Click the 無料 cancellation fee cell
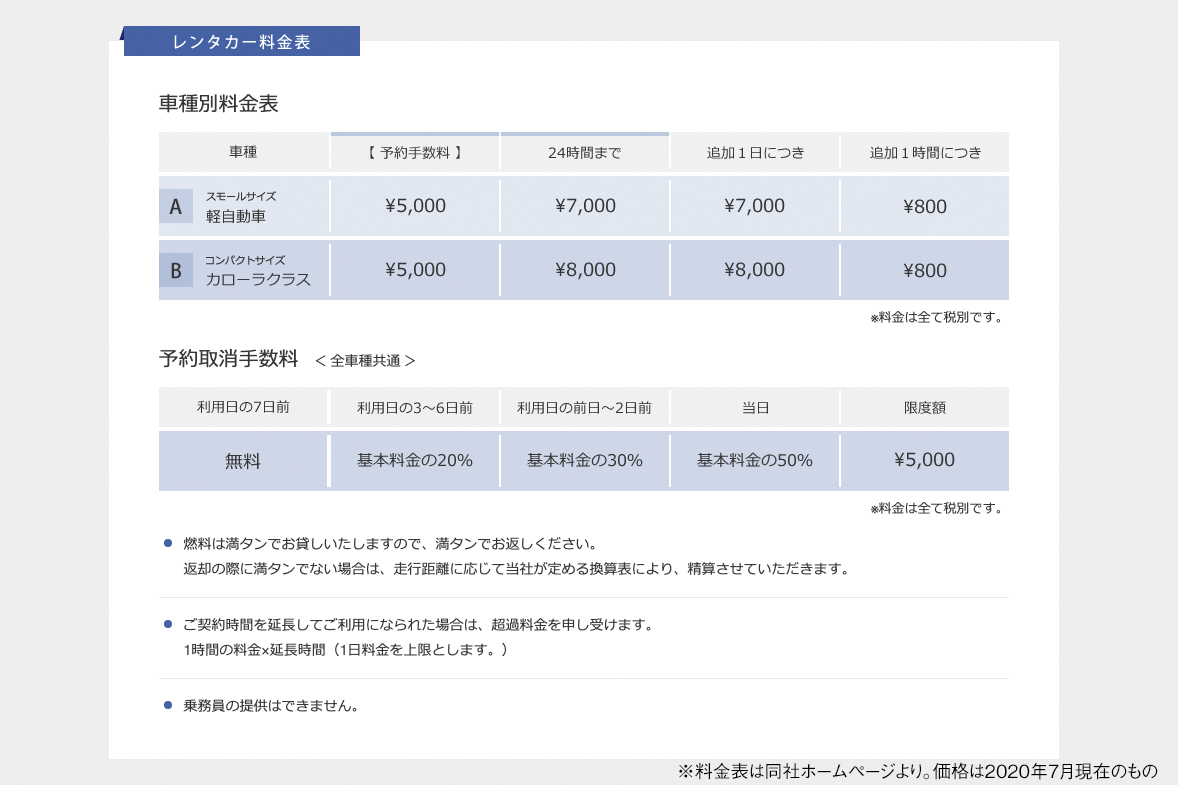This screenshot has height=785, width=1178. 243,461
